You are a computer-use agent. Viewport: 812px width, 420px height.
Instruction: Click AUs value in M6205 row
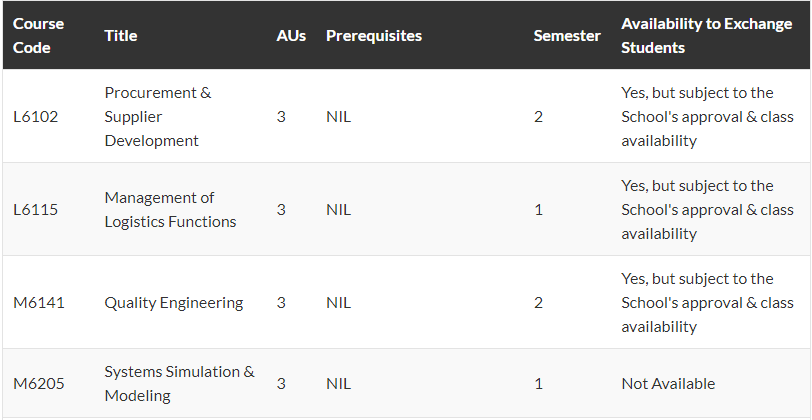[x=281, y=384]
